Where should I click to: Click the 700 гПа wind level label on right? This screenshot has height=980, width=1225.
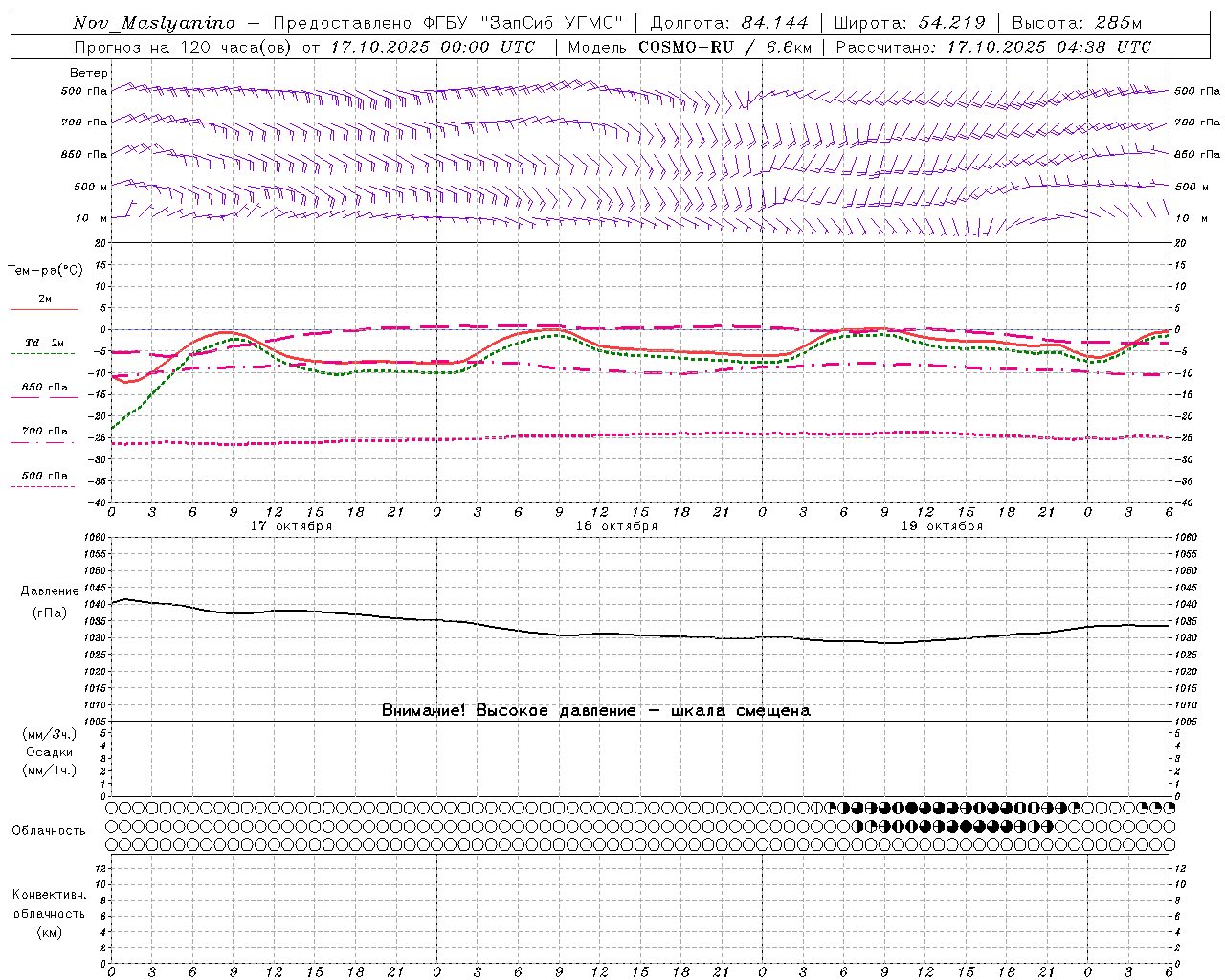(x=1197, y=122)
